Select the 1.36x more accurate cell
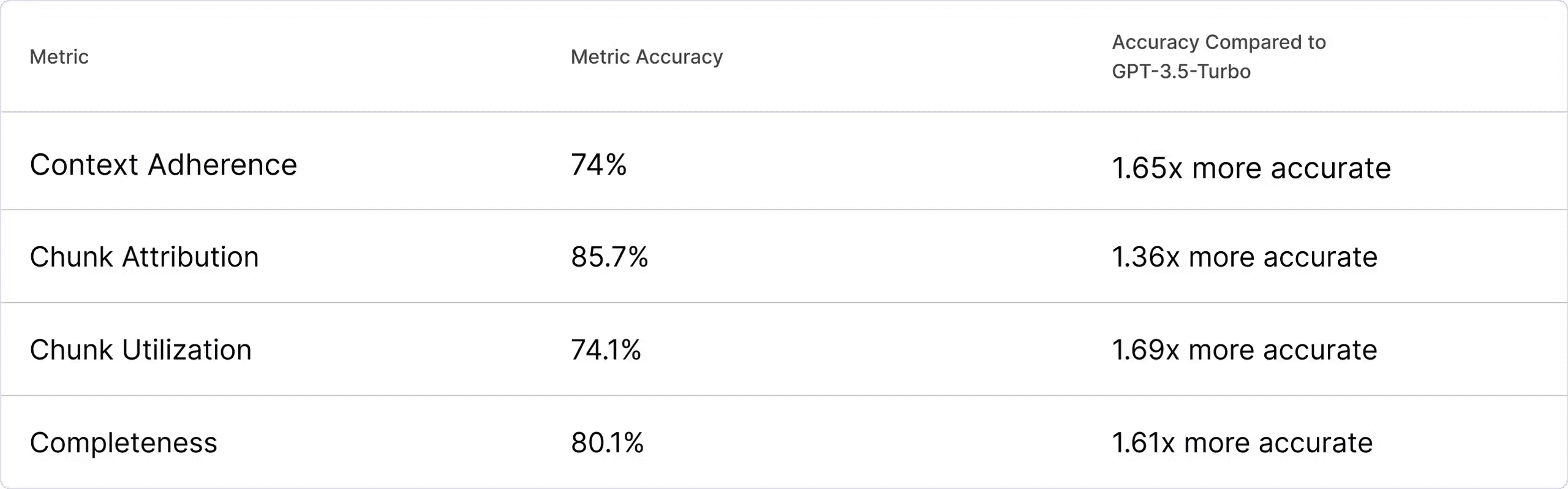The image size is (1568, 489). click(x=1245, y=257)
